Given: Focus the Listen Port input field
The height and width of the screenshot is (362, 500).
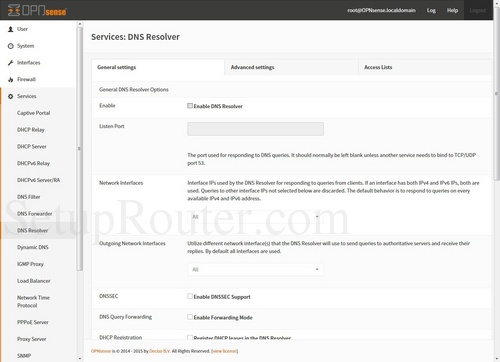Looking at the screenshot, I should (x=255, y=129).
